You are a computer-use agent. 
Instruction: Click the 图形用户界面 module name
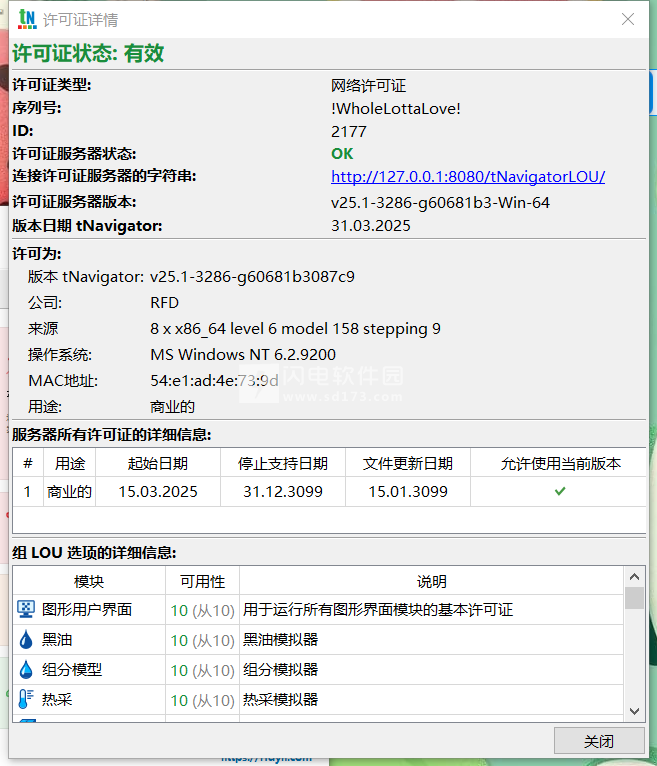87,610
